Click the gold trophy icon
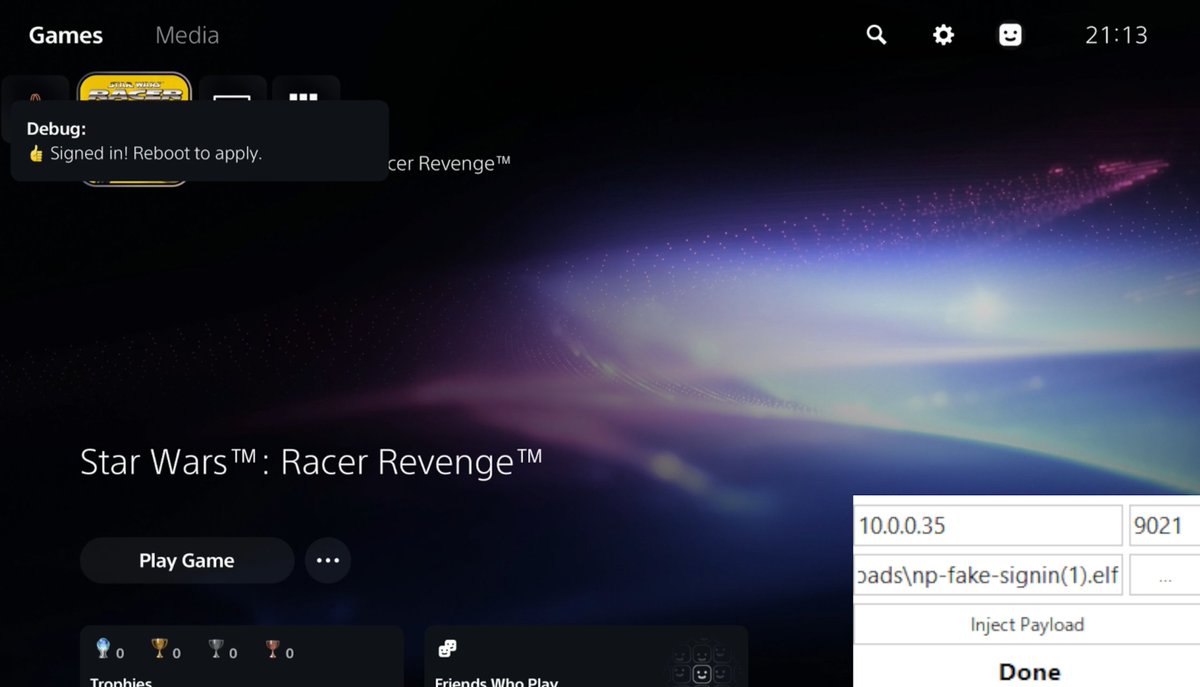 pos(159,649)
